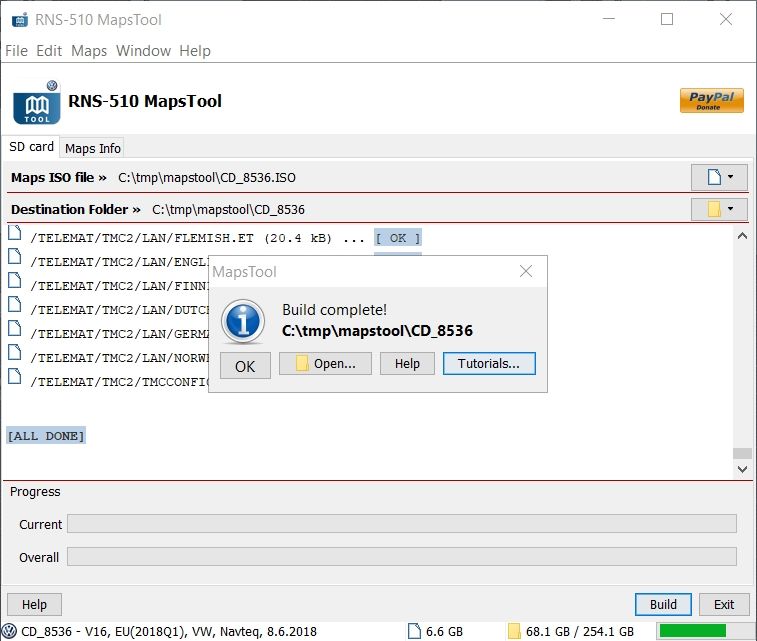Open the Maps menu
Image resolution: width=757 pixels, height=641 pixels.
click(x=89, y=51)
